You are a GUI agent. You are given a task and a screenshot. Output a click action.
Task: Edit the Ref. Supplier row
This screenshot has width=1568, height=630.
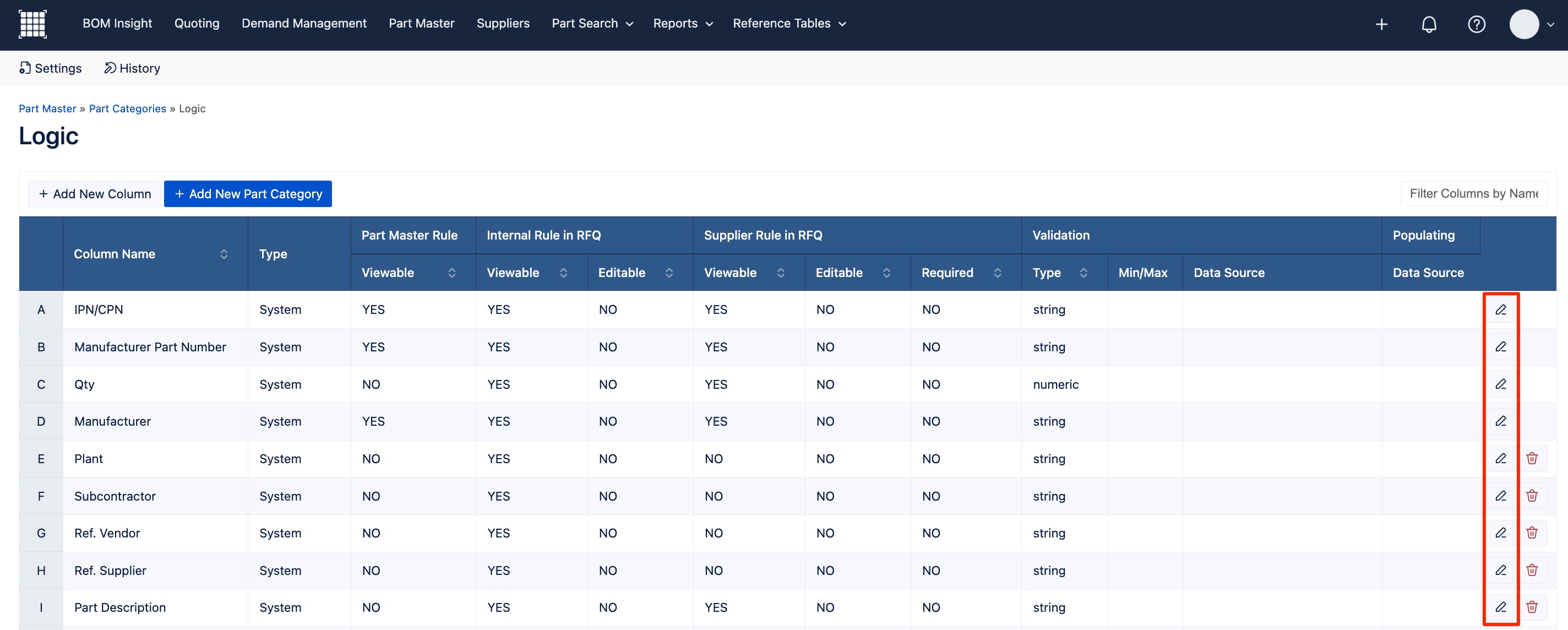[1500, 571]
